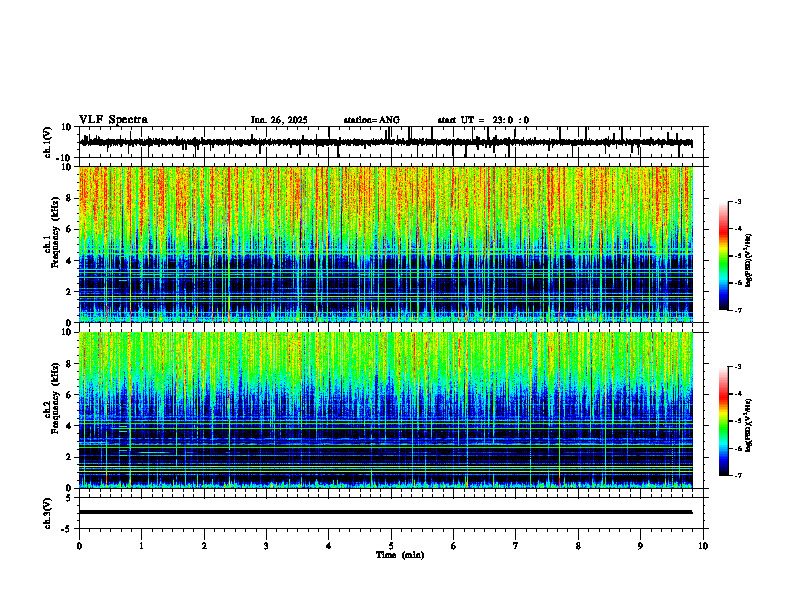Click the "-7" label on ch.2 color bar
This screenshot has width=792, height=612.
click(x=737, y=475)
